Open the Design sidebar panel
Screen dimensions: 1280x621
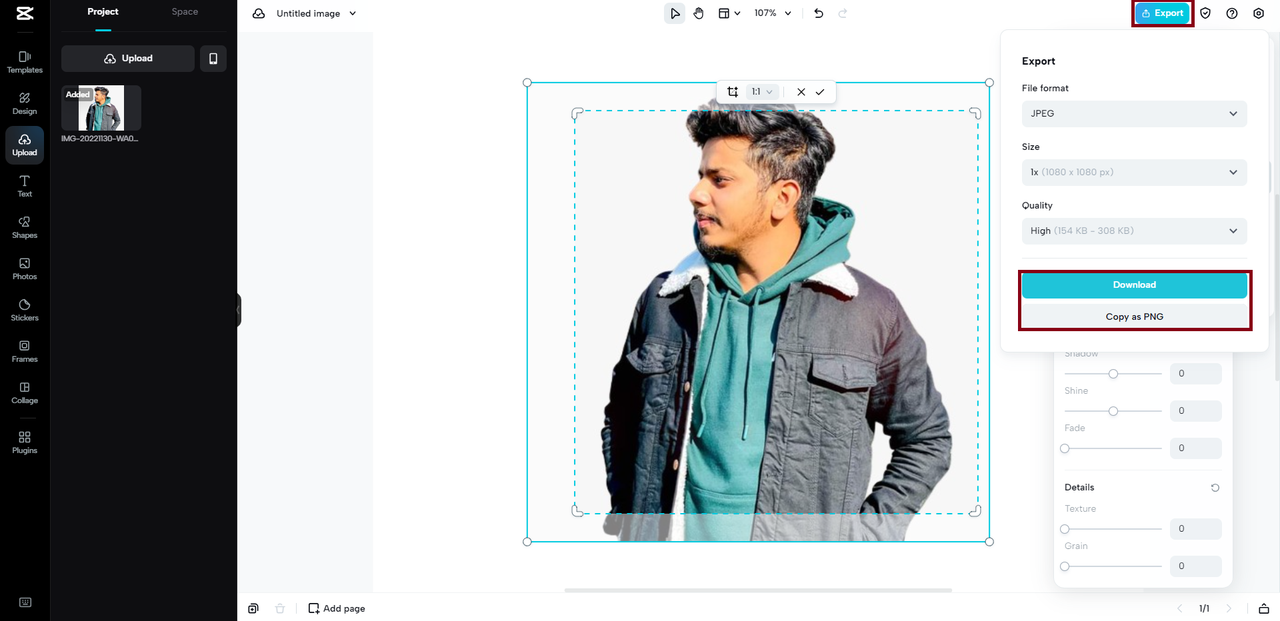(25, 103)
